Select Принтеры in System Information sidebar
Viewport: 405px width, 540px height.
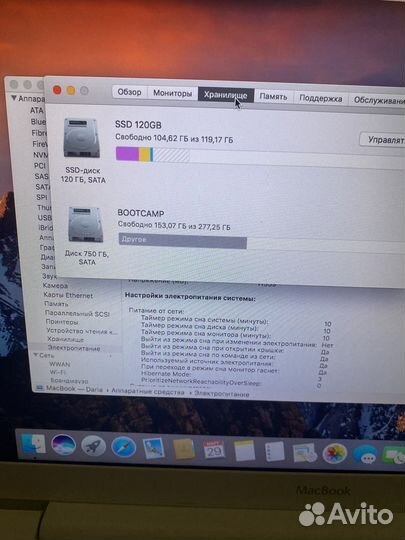coord(62,322)
